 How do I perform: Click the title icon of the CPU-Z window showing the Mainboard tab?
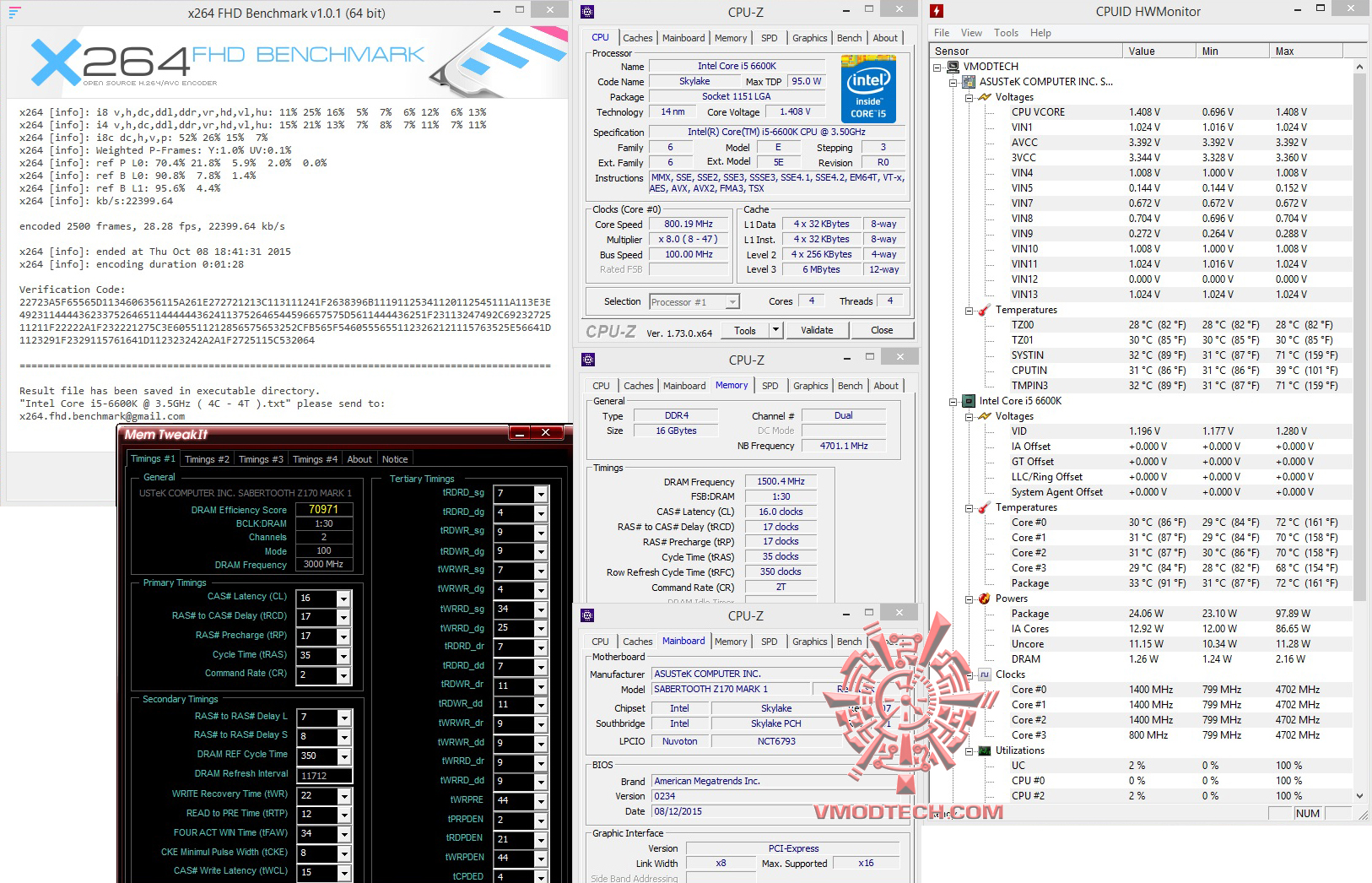coord(587,615)
